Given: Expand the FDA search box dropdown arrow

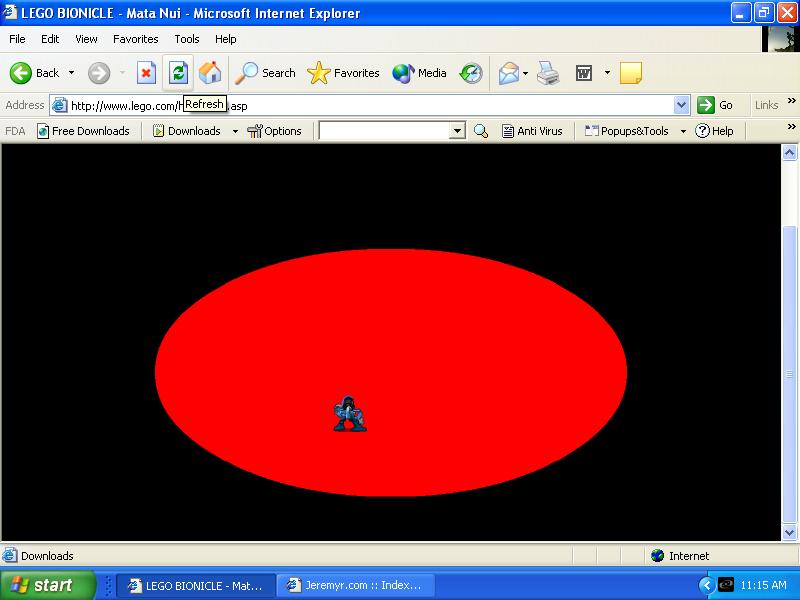Looking at the screenshot, I should click(x=458, y=131).
